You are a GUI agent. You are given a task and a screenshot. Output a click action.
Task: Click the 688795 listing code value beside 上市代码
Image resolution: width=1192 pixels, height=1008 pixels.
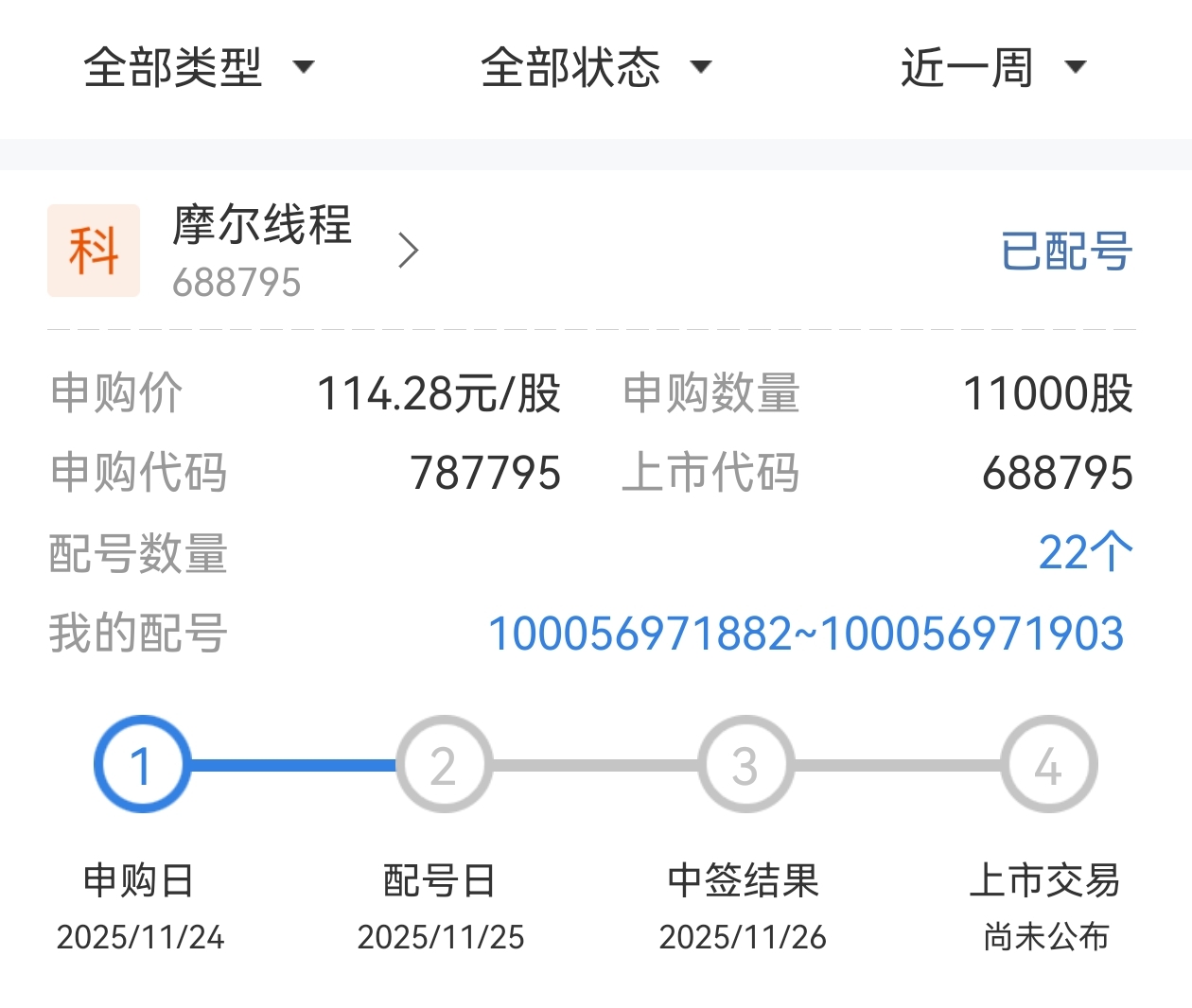click(1058, 473)
